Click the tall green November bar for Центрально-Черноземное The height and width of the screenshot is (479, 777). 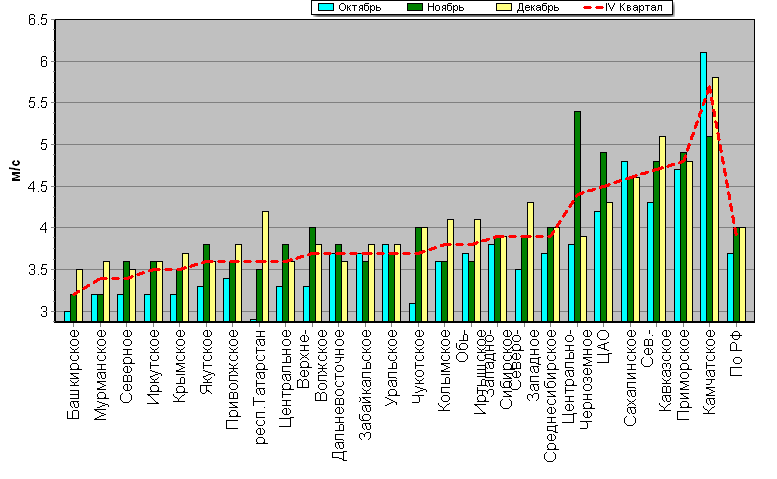click(x=577, y=216)
